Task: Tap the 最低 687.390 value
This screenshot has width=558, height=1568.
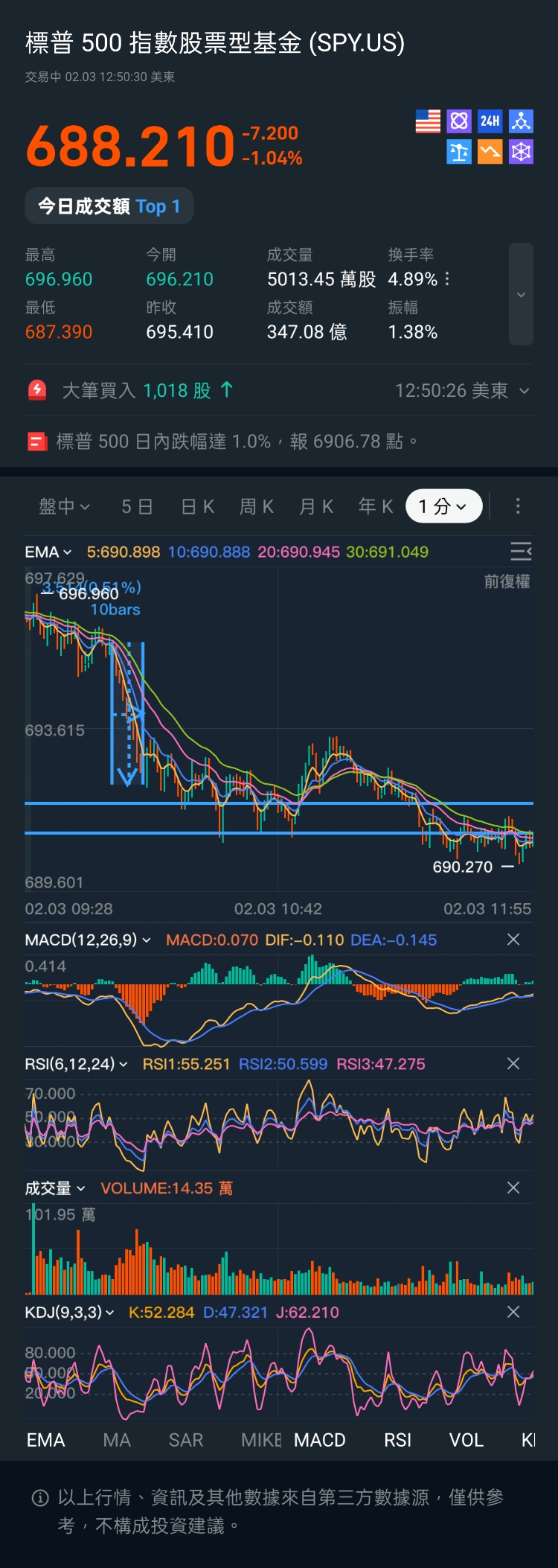Action: coord(59,332)
